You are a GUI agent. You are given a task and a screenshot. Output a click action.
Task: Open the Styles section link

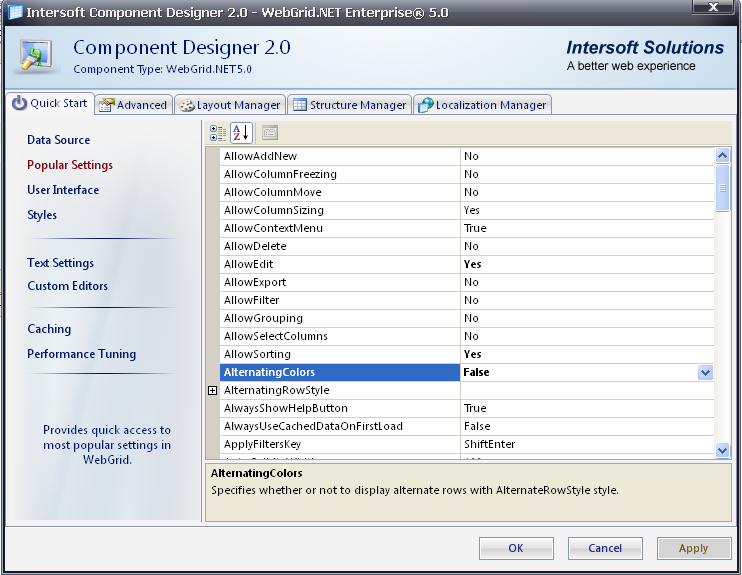42,215
